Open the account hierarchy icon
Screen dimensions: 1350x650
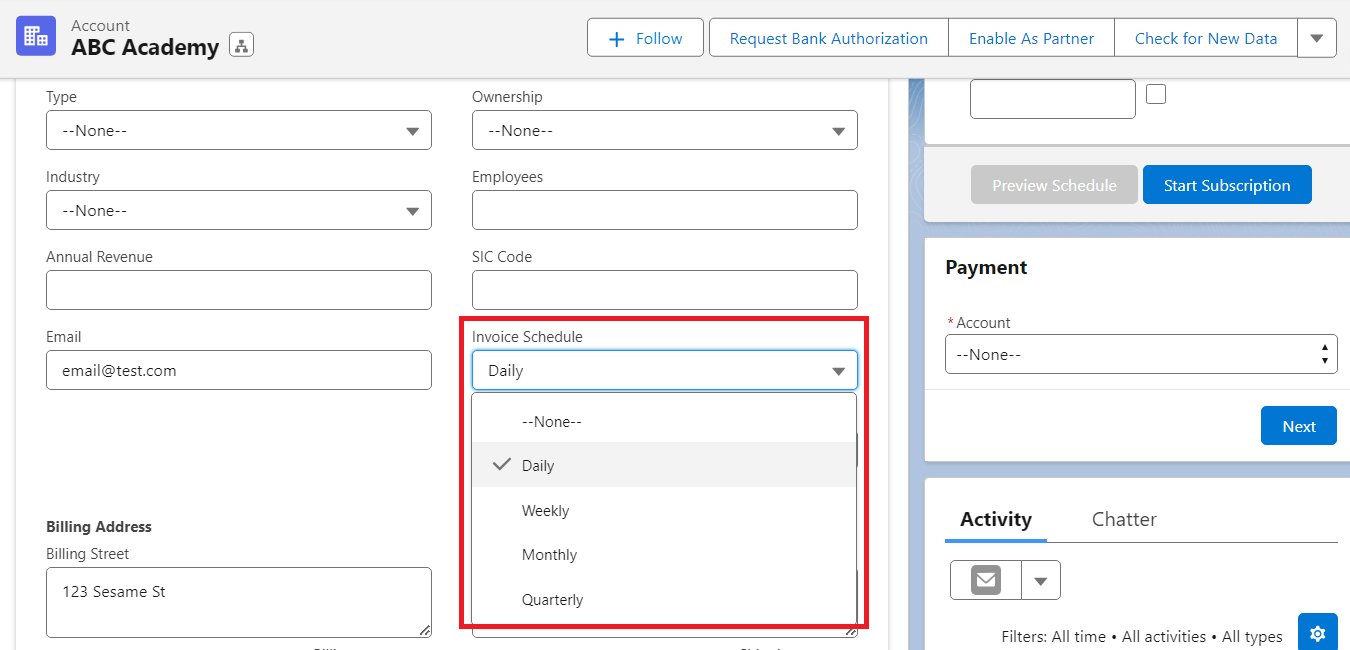click(241, 45)
